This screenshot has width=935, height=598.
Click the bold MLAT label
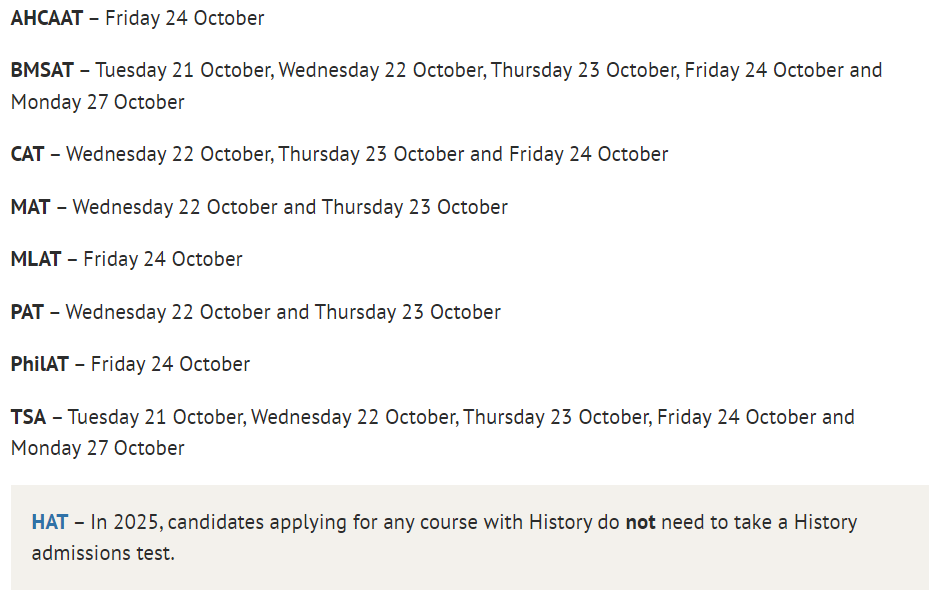[x=36, y=259]
